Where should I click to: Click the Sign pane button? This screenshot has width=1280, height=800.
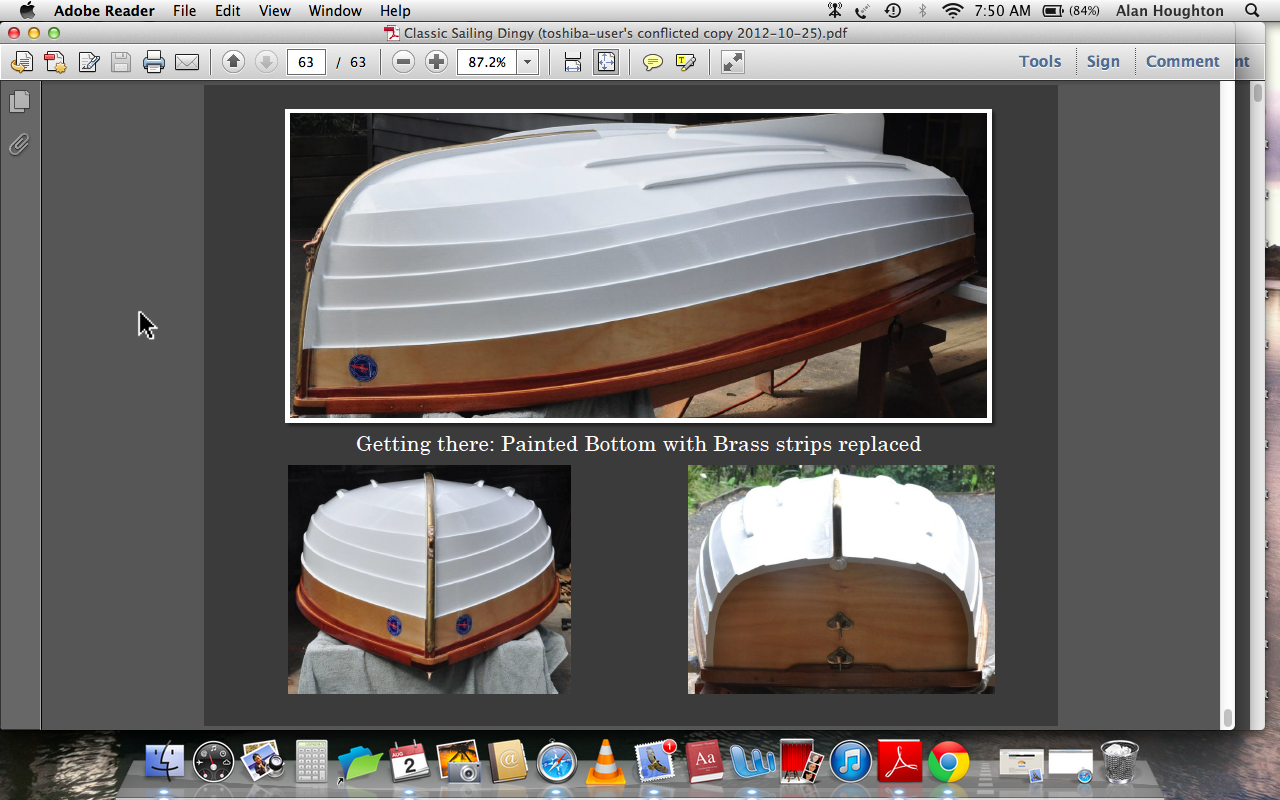(x=1103, y=61)
